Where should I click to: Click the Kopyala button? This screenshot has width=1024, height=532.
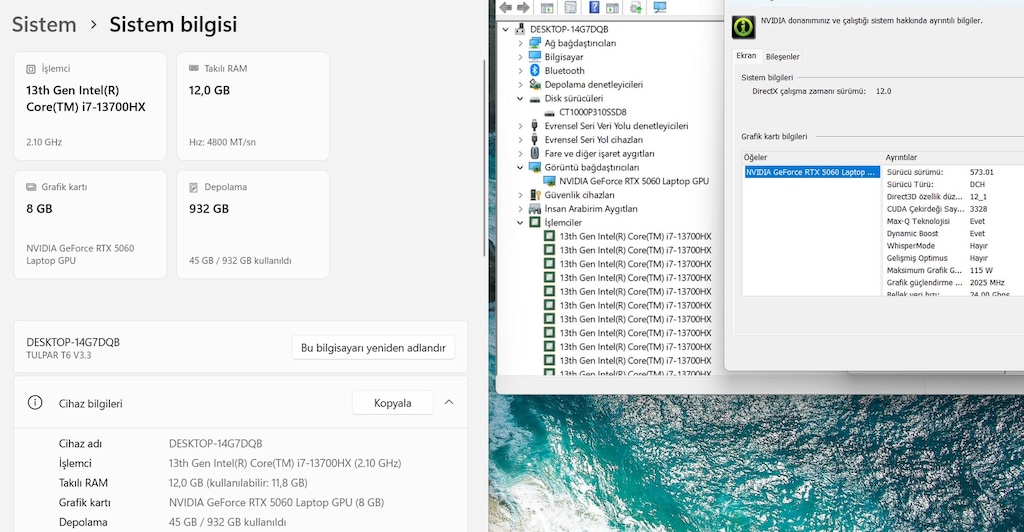tap(392, 403)
